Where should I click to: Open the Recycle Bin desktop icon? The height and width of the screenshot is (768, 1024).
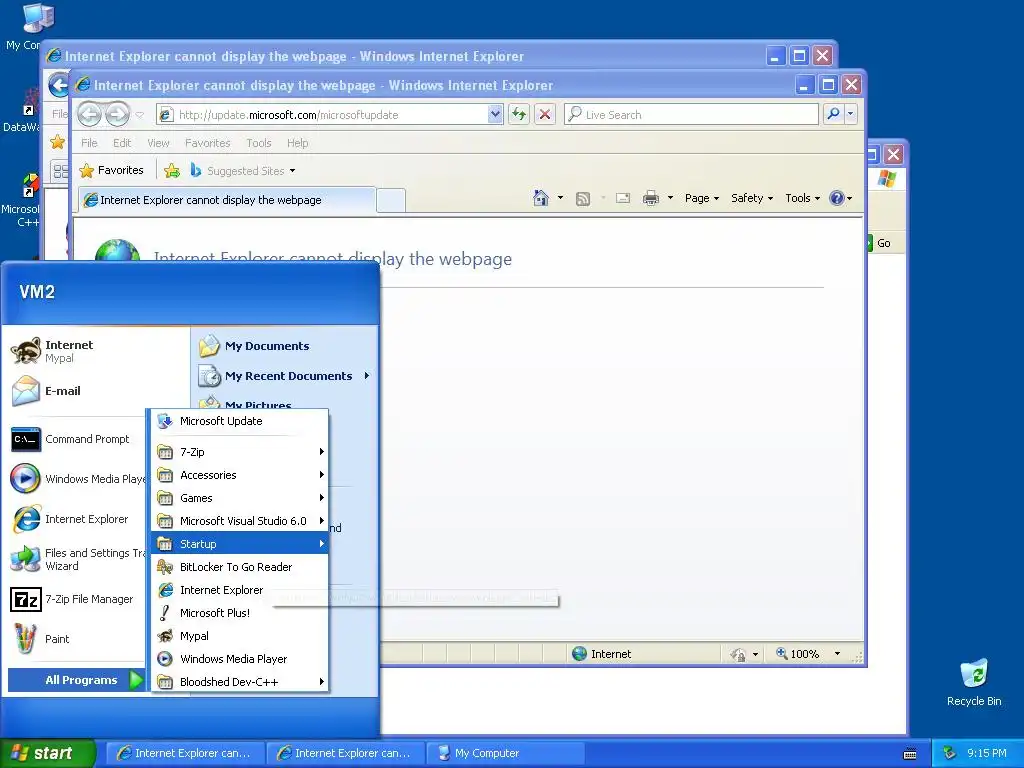pyautogui.click(x=974, y=683)
